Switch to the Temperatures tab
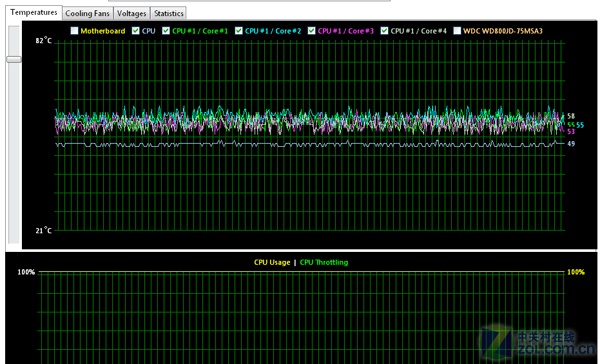 tap(34, 12)
